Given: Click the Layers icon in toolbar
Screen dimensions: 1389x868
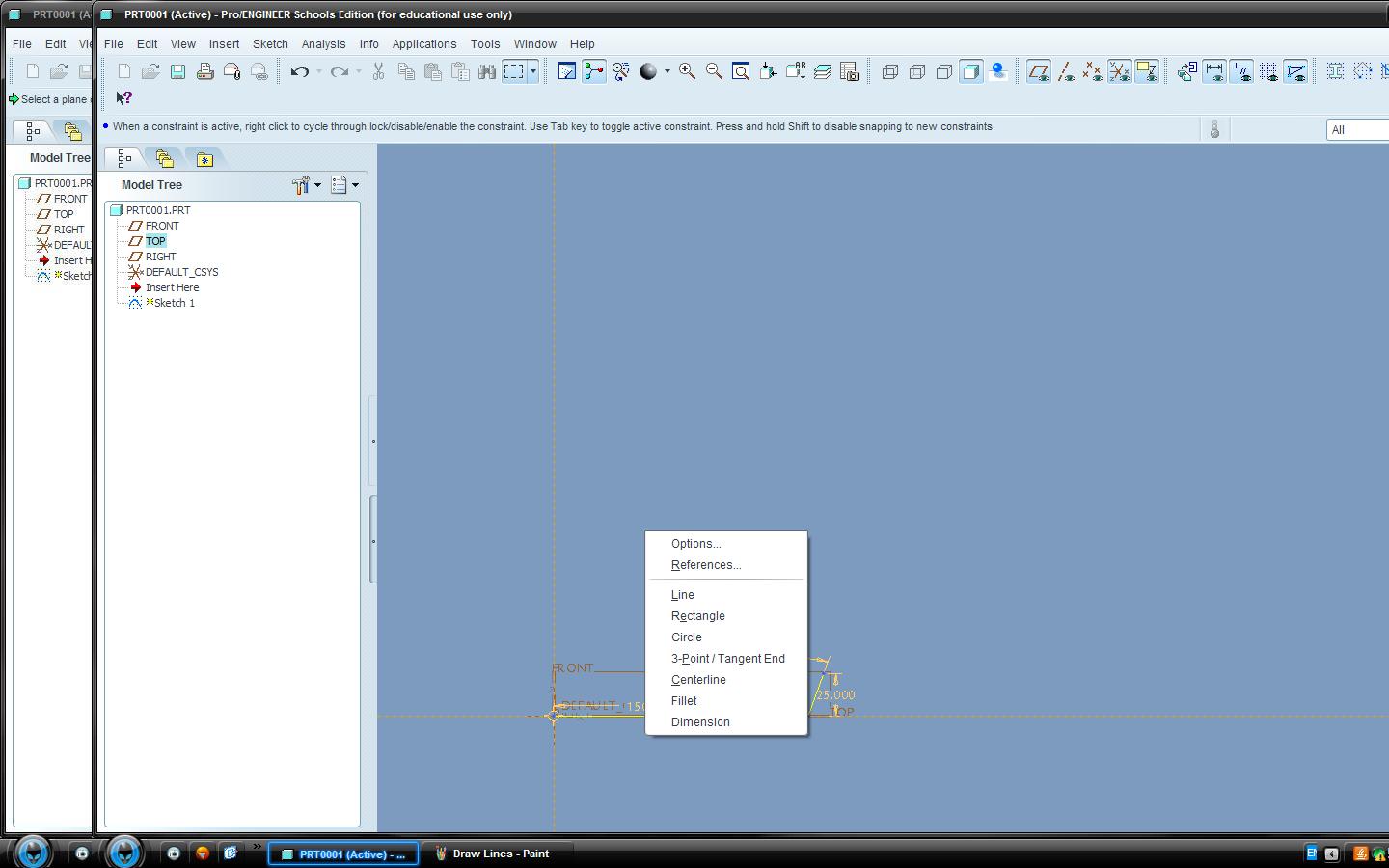Looking at the screenshot, I should coord(823,71).
